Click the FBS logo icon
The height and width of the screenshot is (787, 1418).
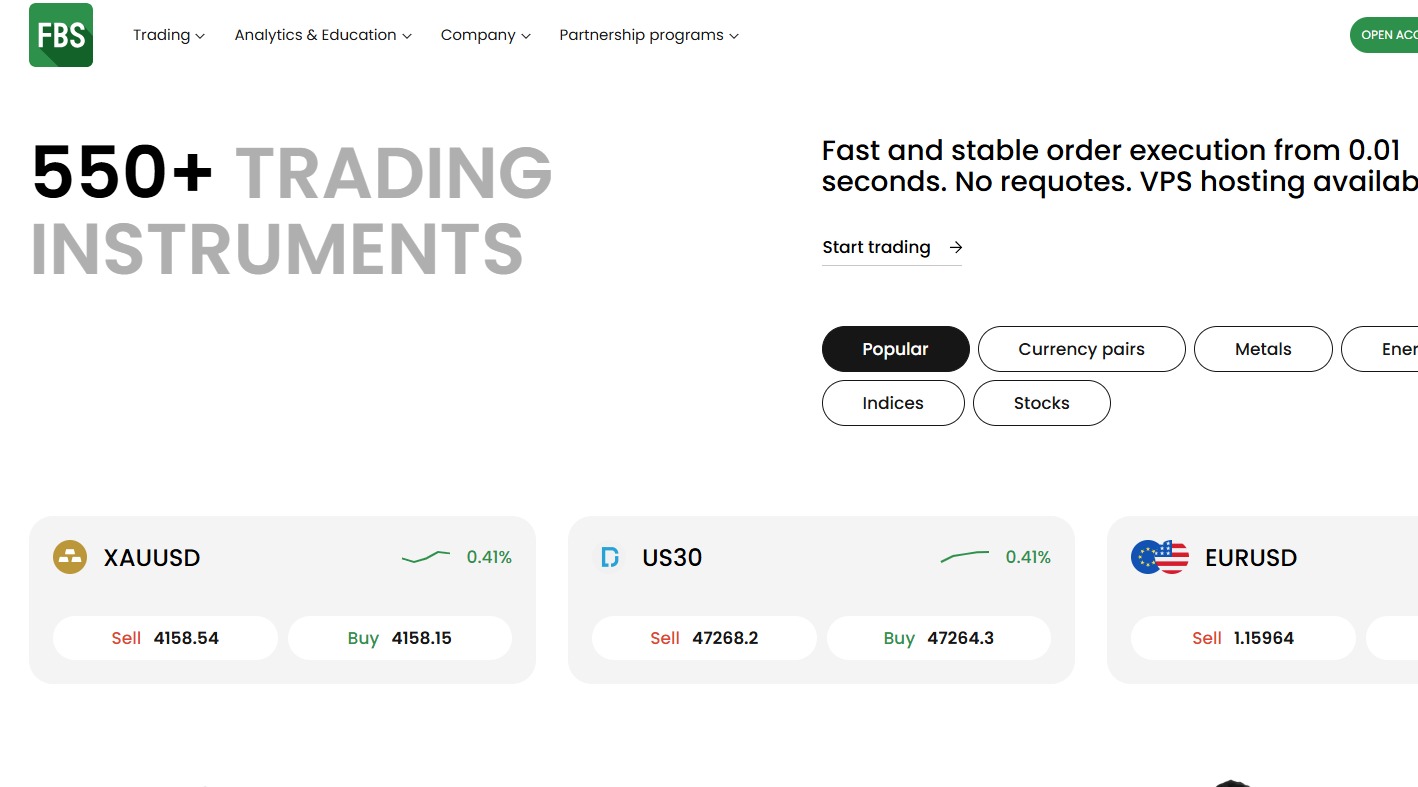pos(61,35)
